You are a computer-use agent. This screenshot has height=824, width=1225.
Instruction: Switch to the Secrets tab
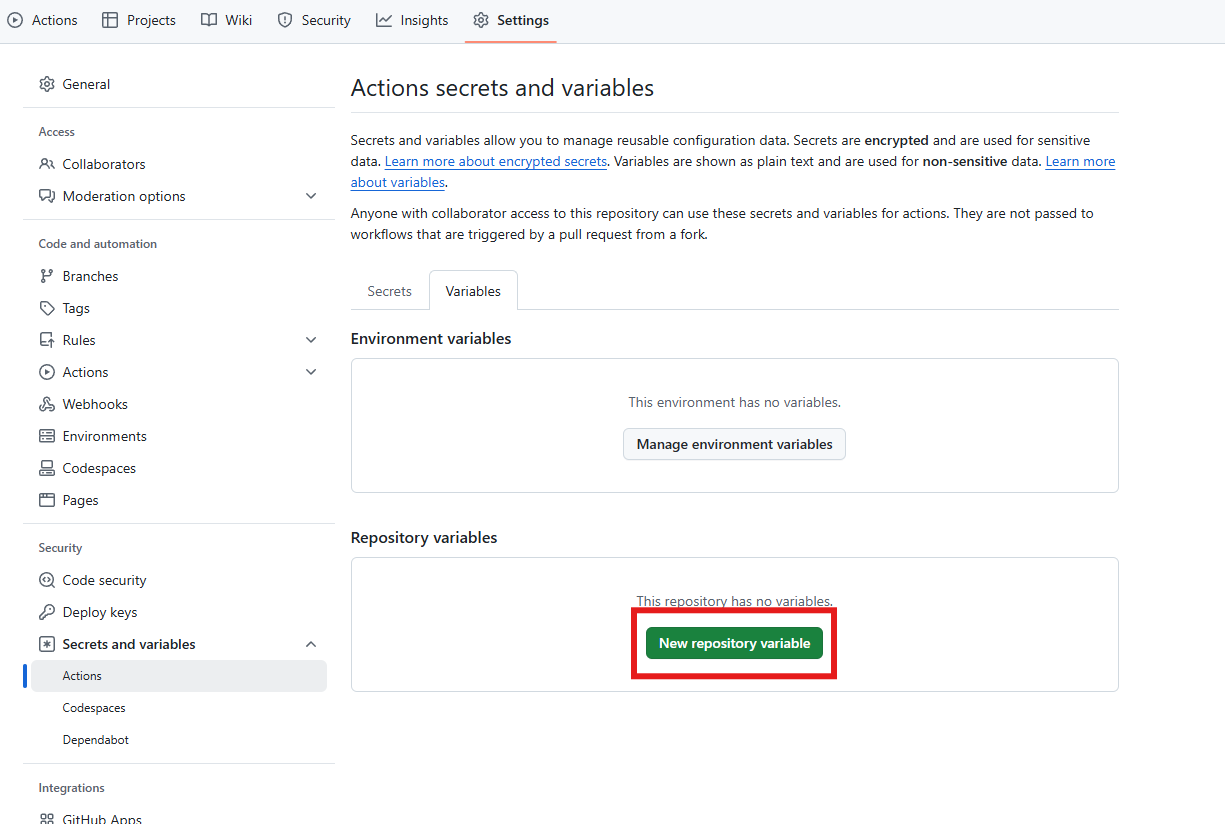tap(389, 291)
